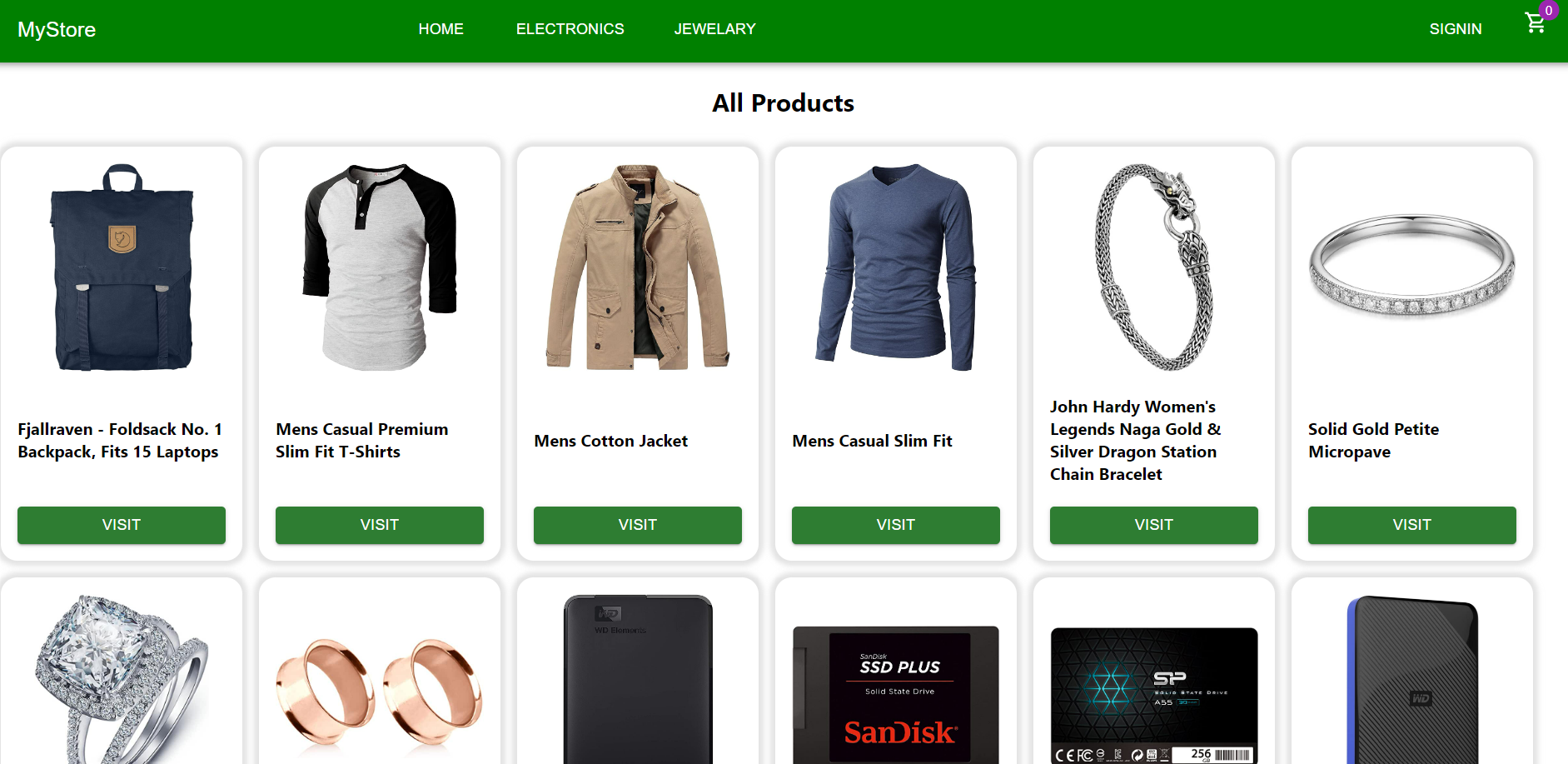Open the shopping cart icon
Screen dimensions: 1568x764
(x=1535, y=23)
